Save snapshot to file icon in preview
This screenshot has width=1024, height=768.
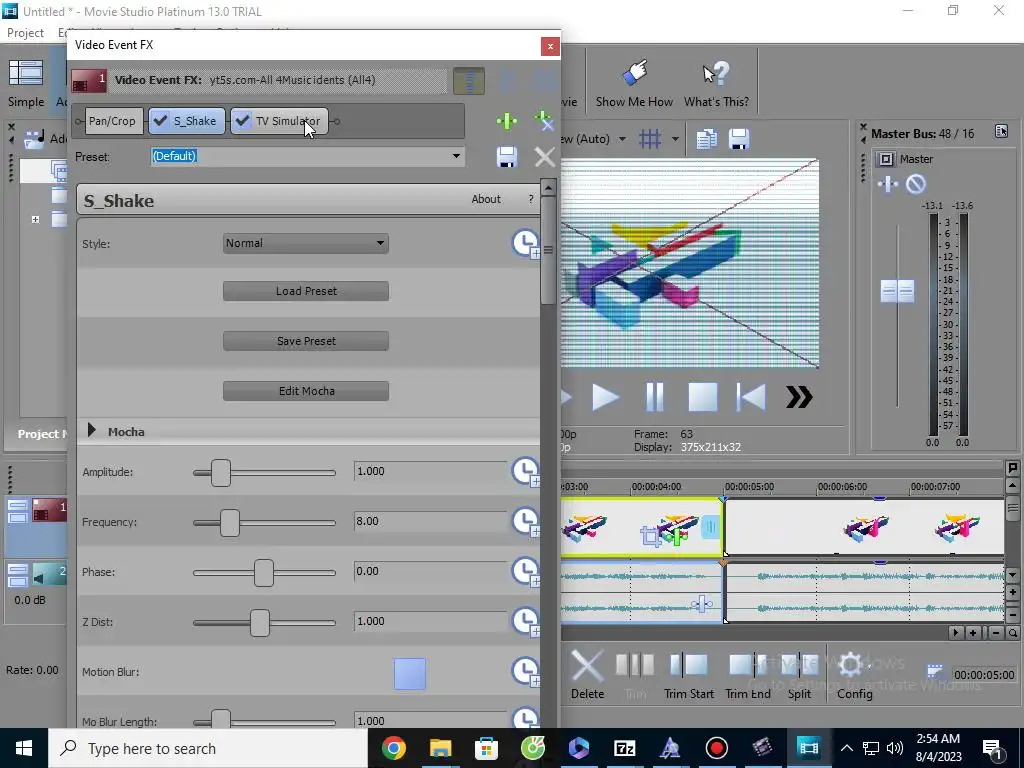739,138
